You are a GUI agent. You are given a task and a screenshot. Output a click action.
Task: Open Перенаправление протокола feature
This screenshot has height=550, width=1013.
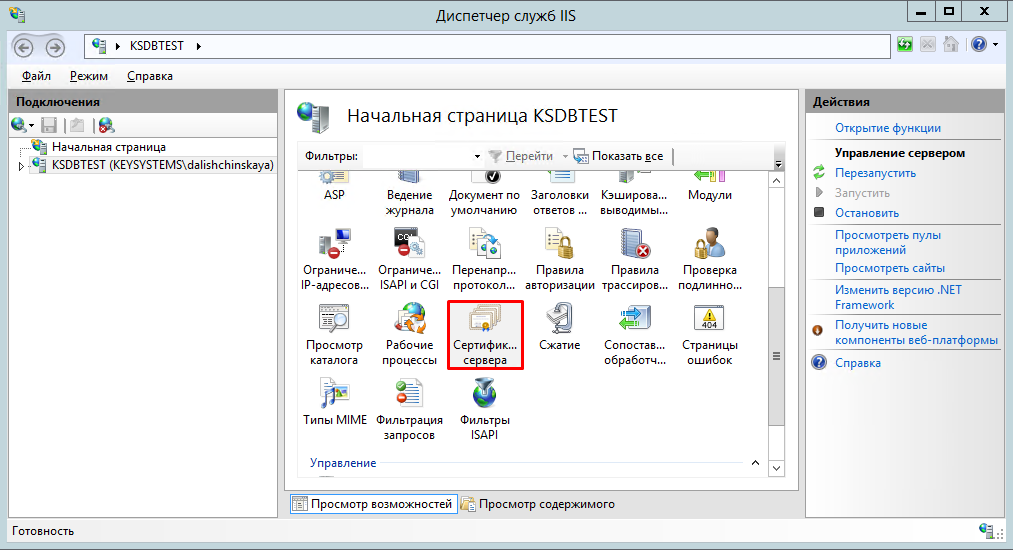click(484, 260)
